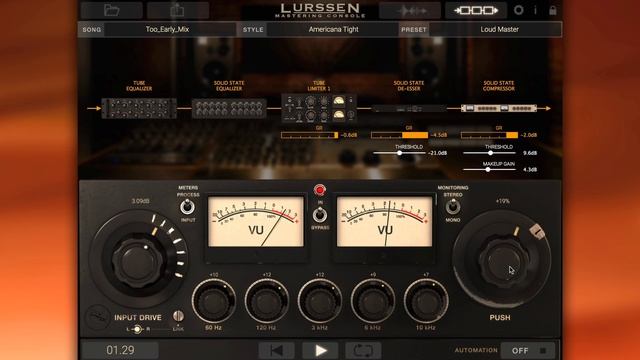Adjust the Compressor threshold slider
Image resolution: width=640 pixels, height=360 pixels.
(x=490, y=153)
